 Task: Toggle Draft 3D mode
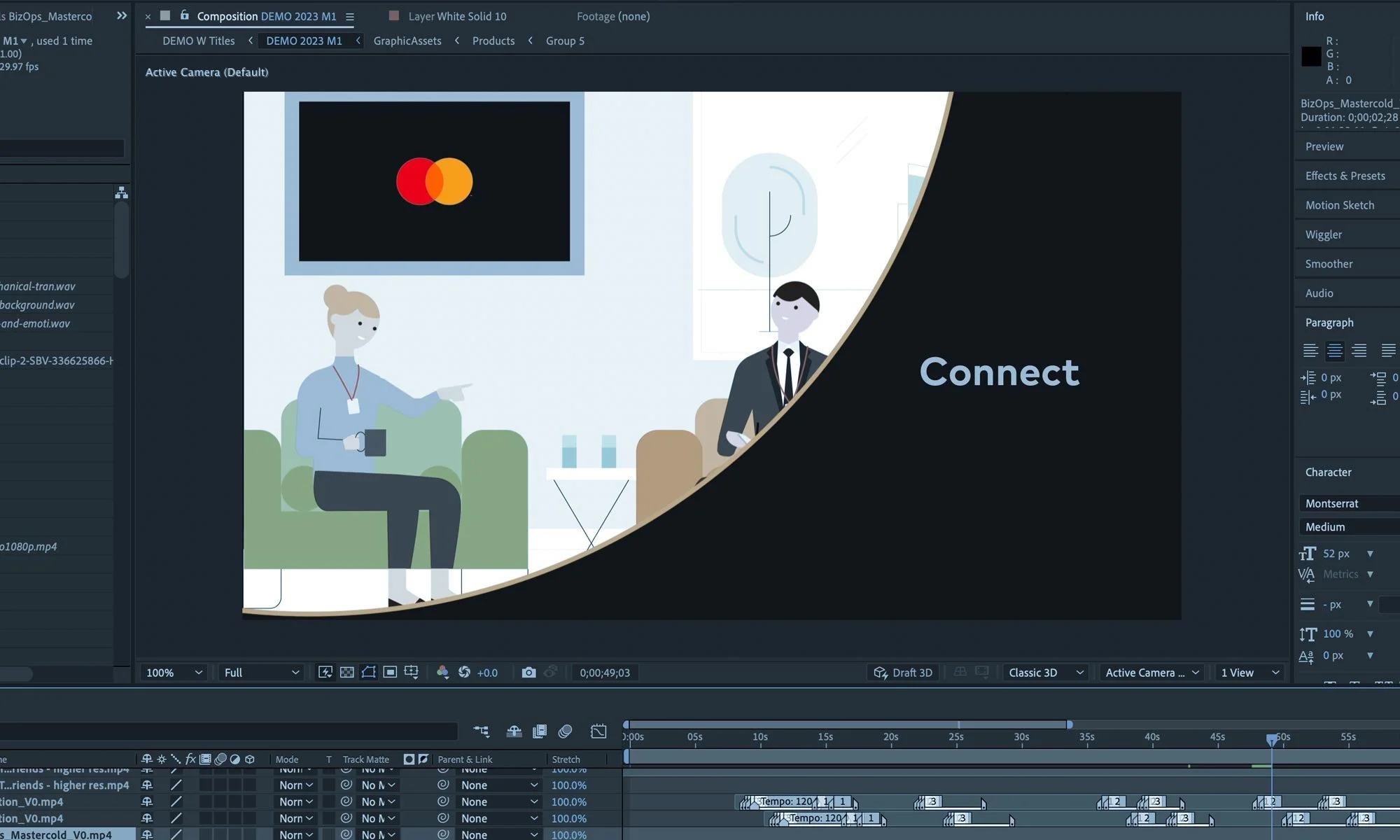[903, 672]
